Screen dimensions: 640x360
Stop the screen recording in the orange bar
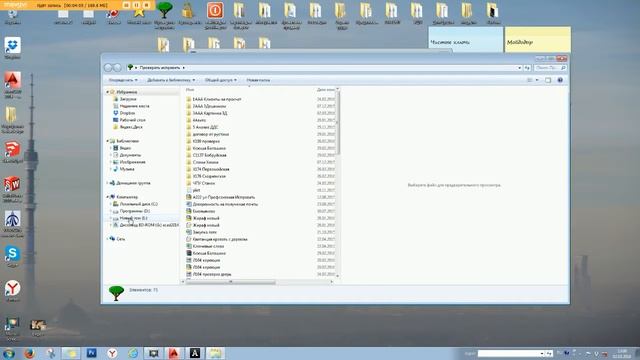[x=147, y=5]
